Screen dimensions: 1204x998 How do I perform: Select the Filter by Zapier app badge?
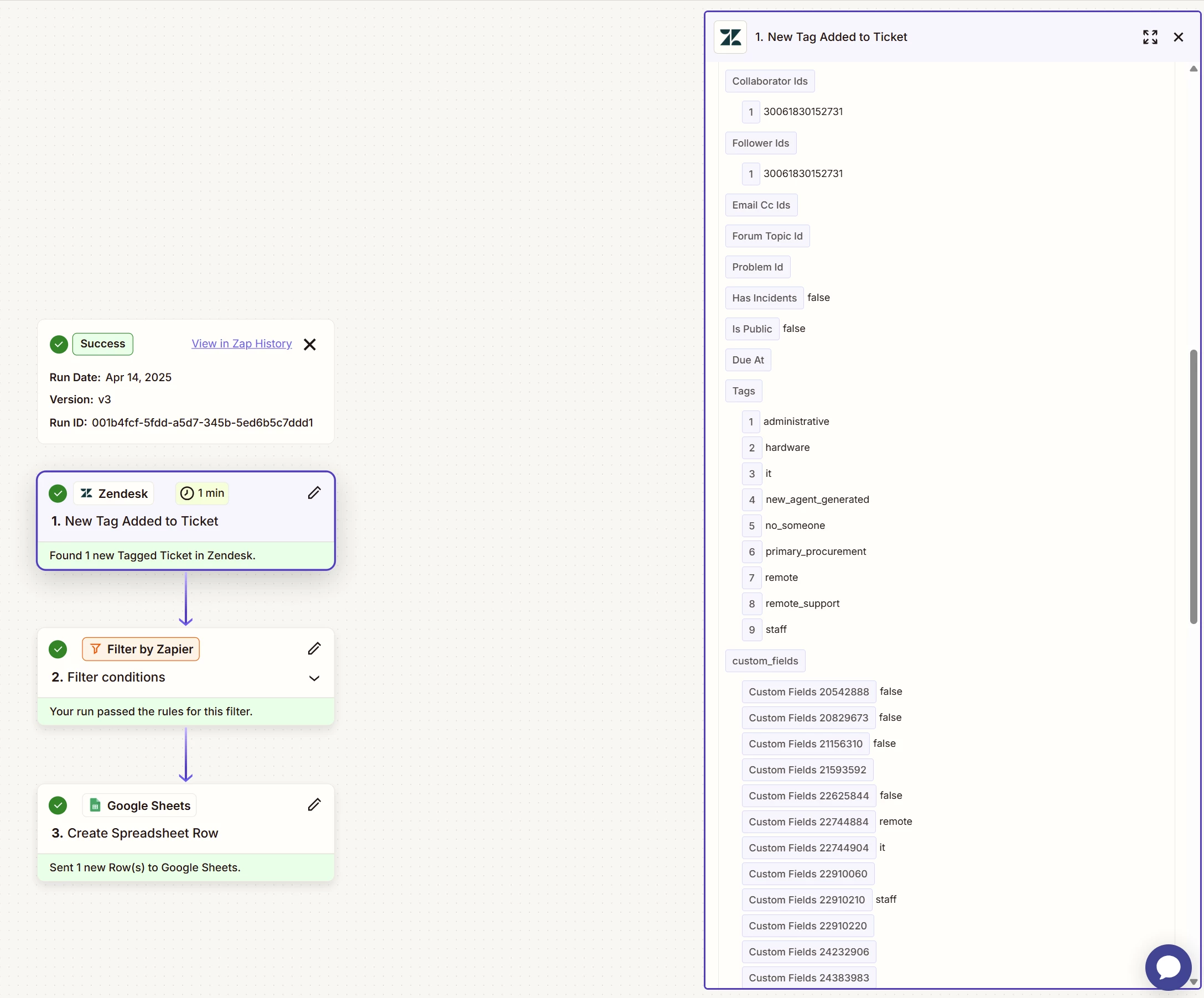141,649
